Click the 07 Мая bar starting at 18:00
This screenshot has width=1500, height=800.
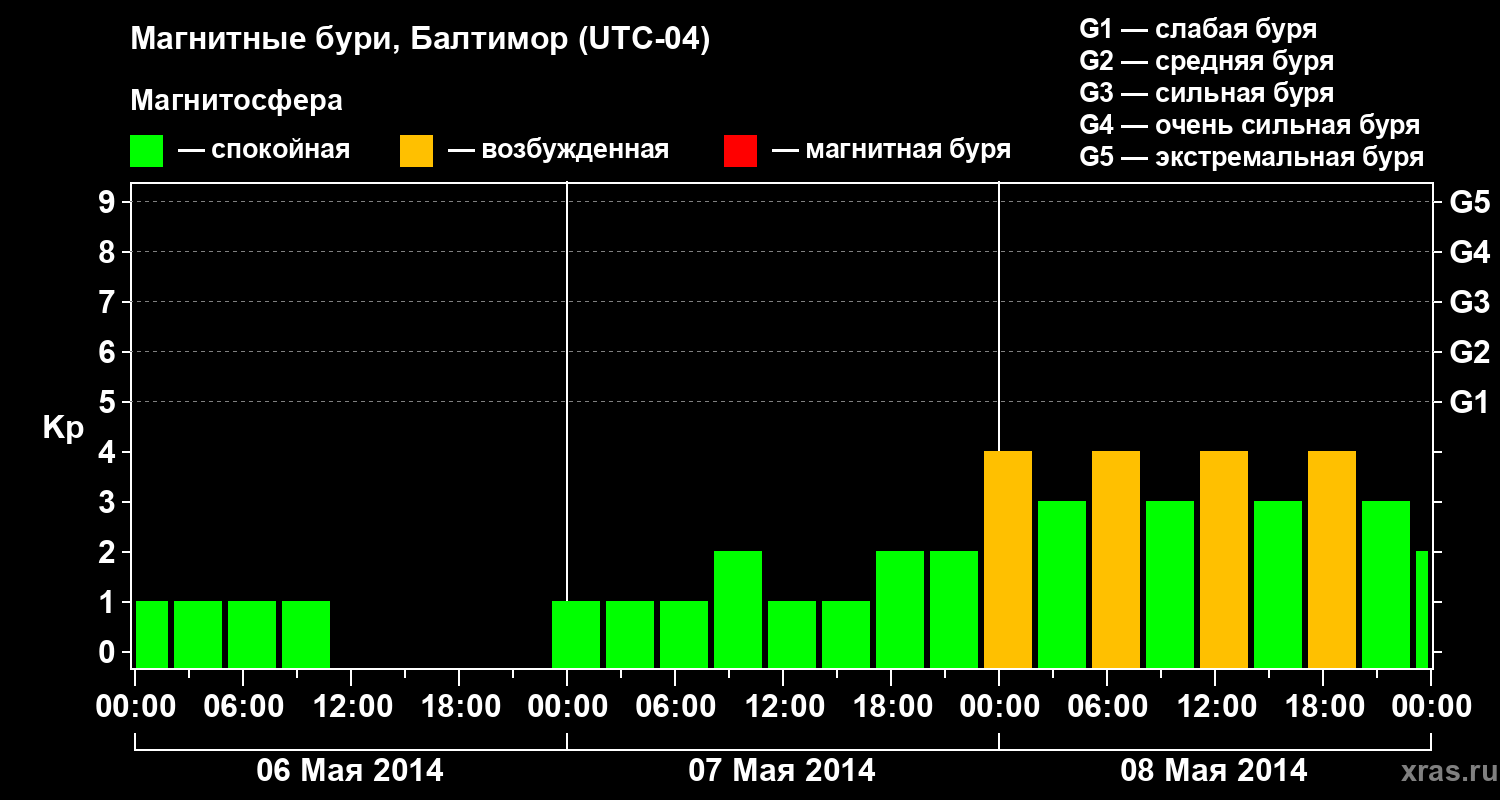(900, 609)
